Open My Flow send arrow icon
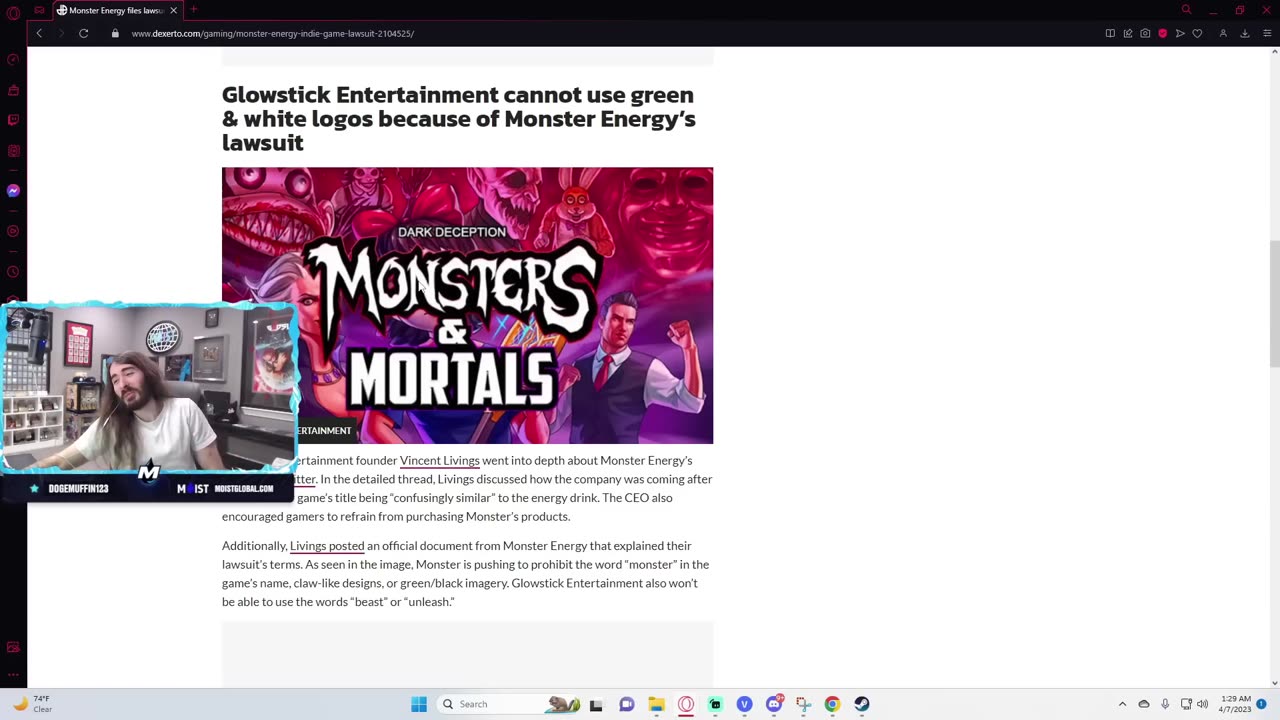This screenshot has height=720, width=1280. tap(1180, 33)
